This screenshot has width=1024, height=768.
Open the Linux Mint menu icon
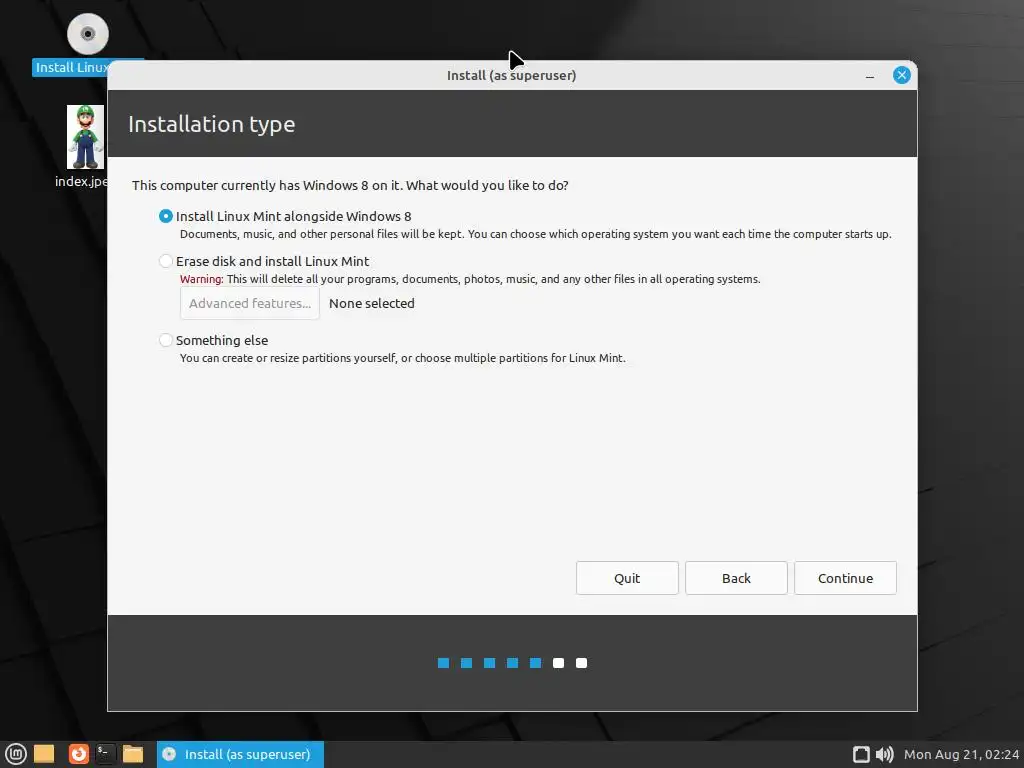point(16,754)
